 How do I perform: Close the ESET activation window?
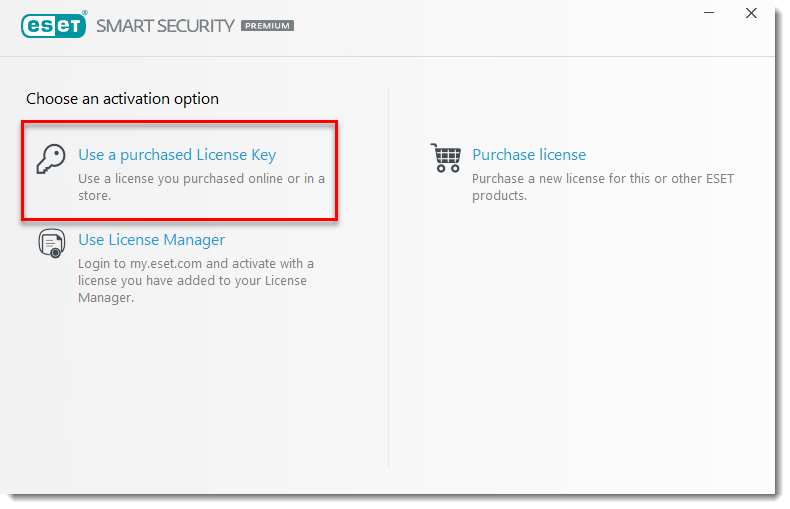coord(751,14)
